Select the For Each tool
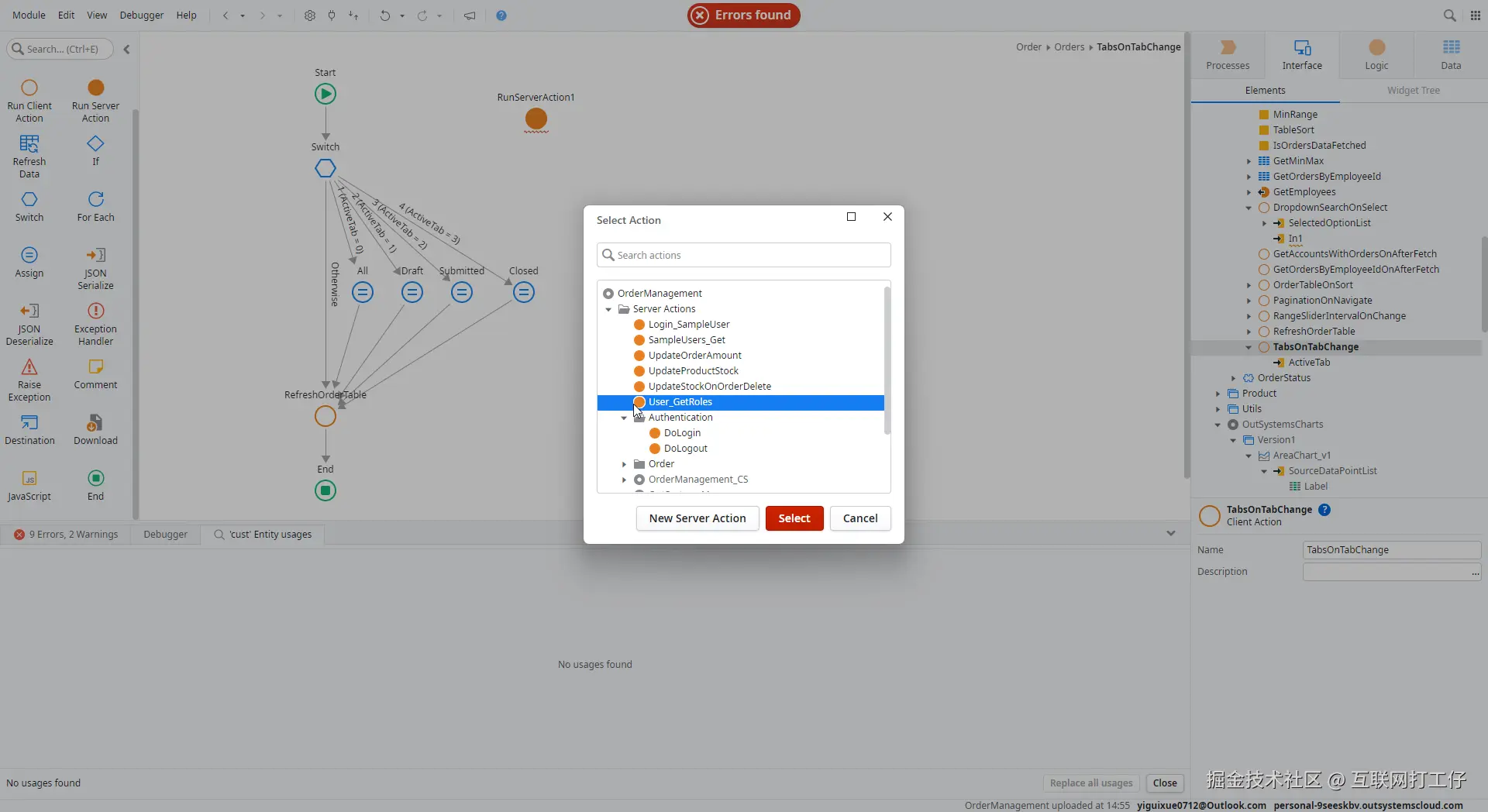 [95, 206]
